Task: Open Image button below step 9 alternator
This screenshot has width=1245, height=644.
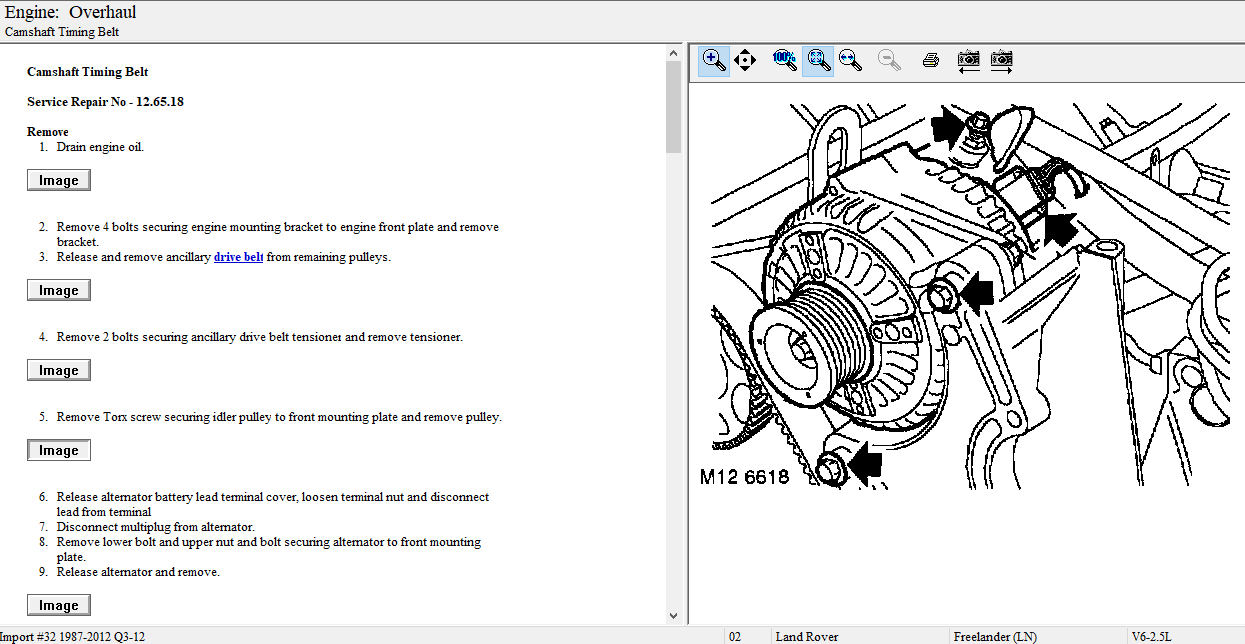Action: point(59,605)
